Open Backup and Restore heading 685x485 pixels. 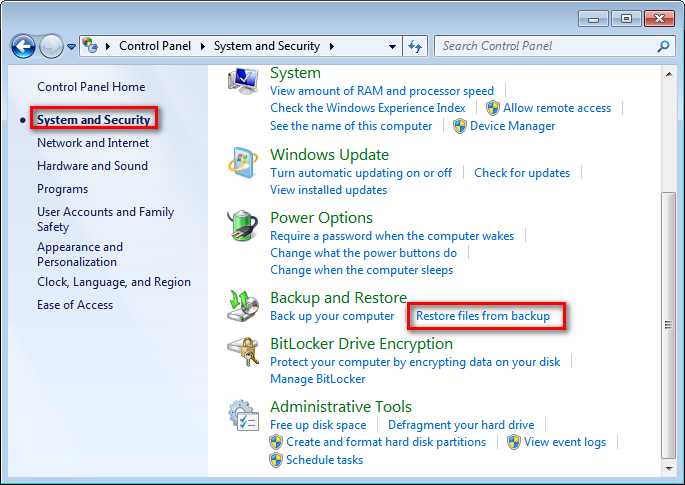point(339,298)
